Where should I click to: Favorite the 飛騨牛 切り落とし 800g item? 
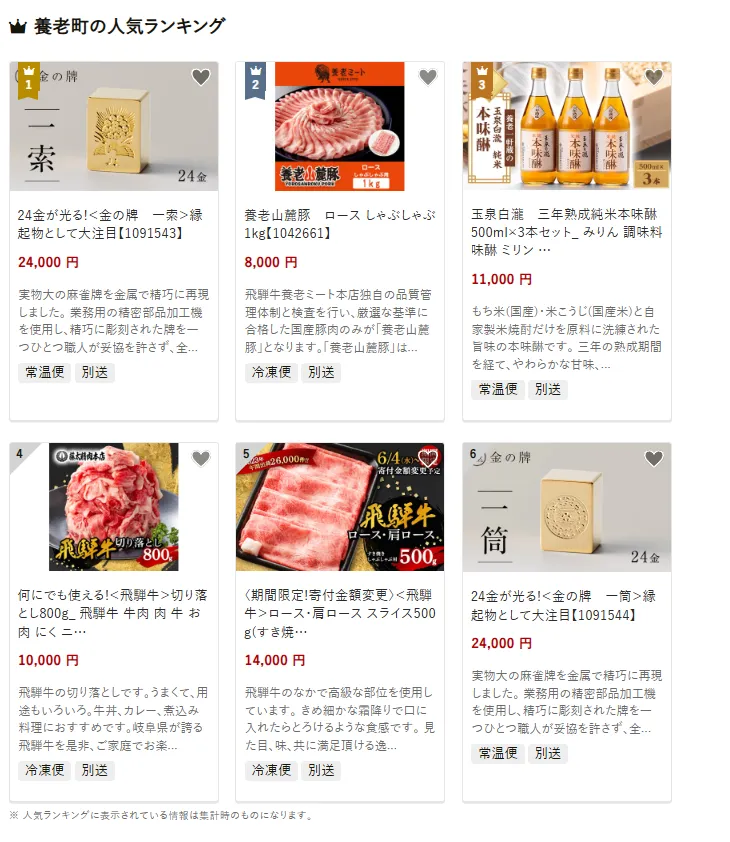[x=201, y=459]
